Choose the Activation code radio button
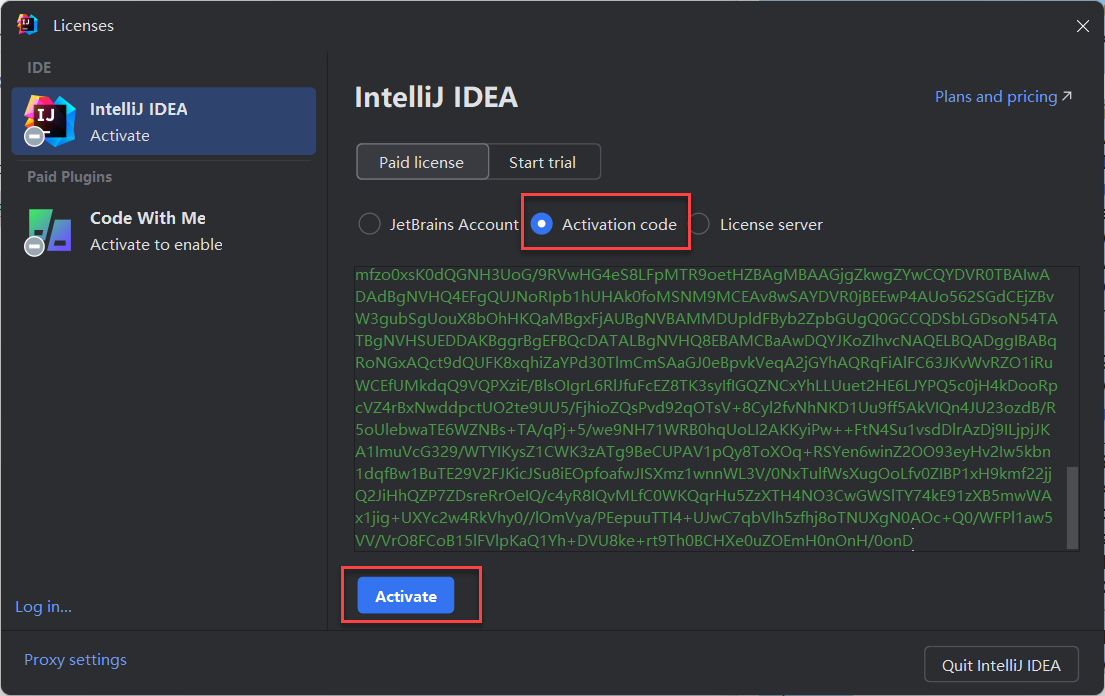Image resolution: width=1105 pixels, height=696 pixels. 541,224
